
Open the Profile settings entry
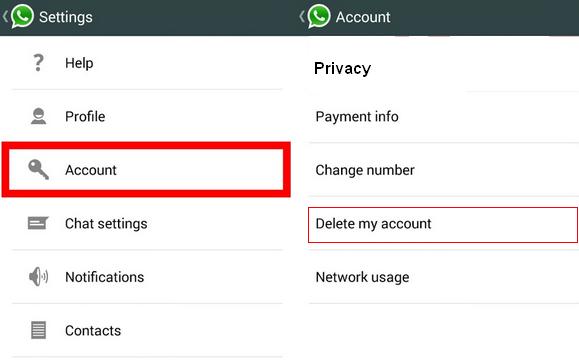click(147, 116)
